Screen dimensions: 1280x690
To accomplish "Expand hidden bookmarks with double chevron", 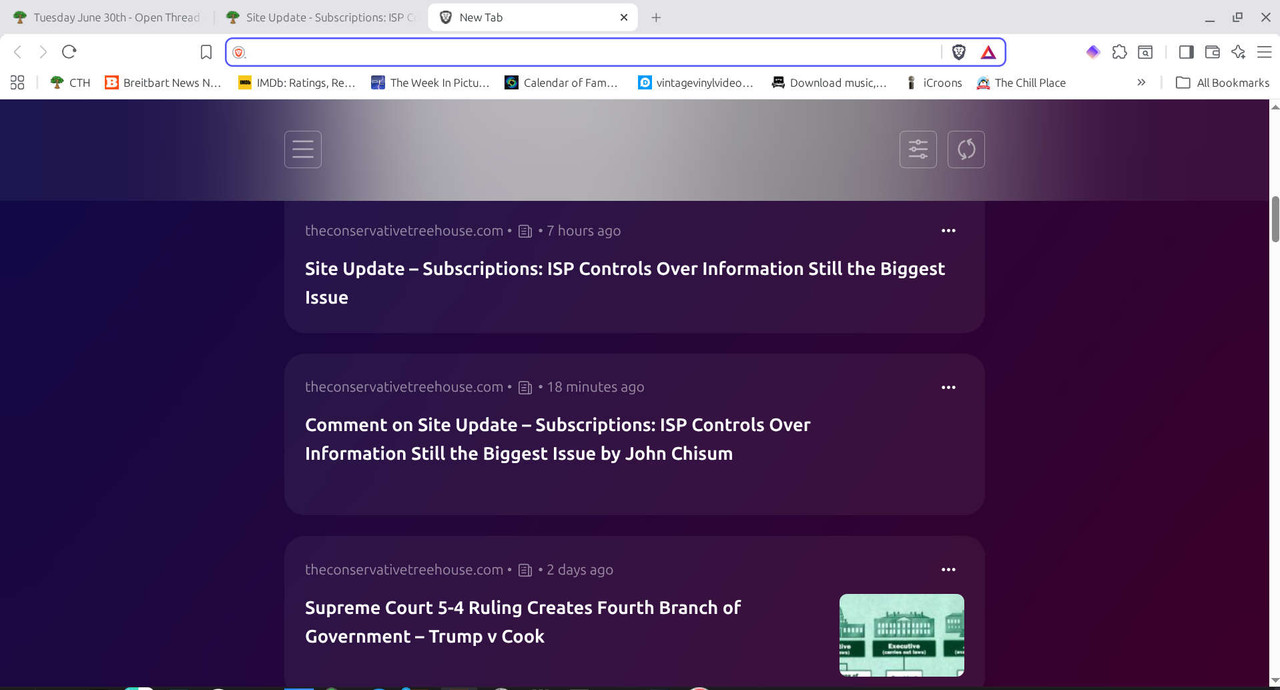I will click(1141, 82).
